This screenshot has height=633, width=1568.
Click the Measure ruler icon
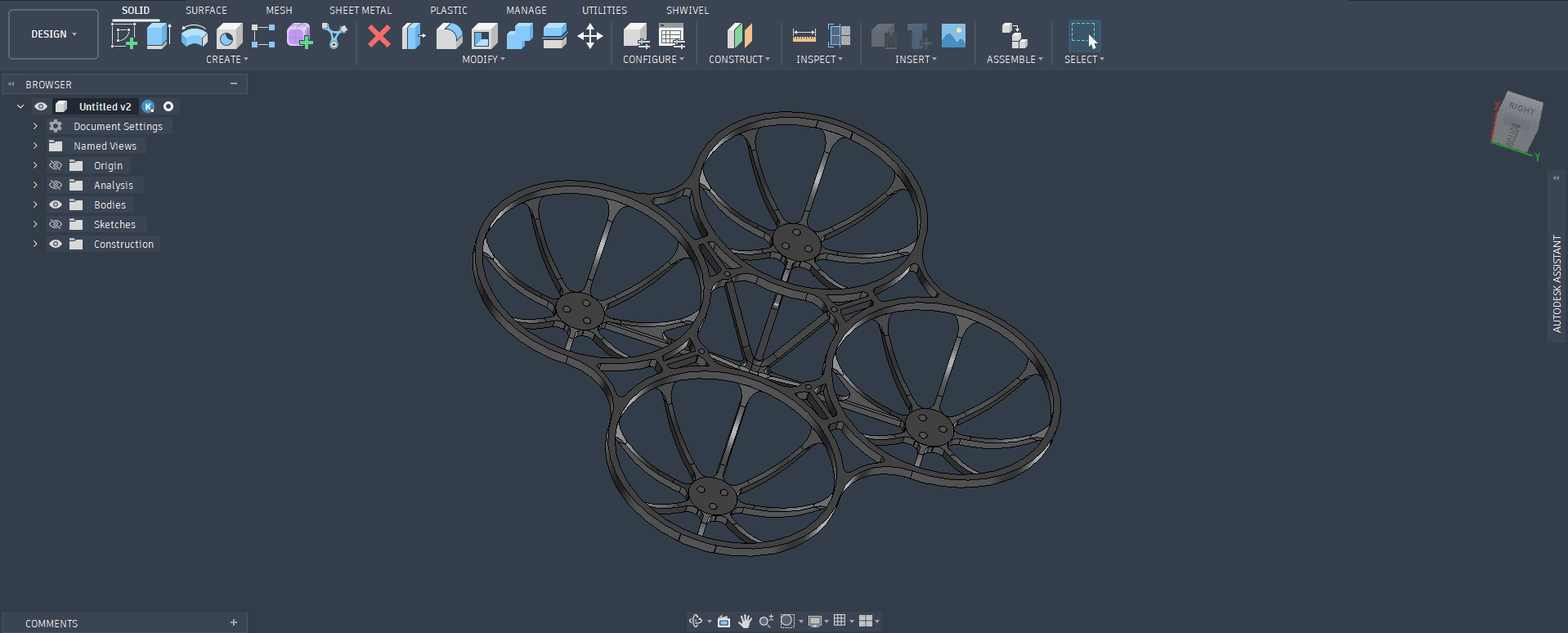click(804, 36)
